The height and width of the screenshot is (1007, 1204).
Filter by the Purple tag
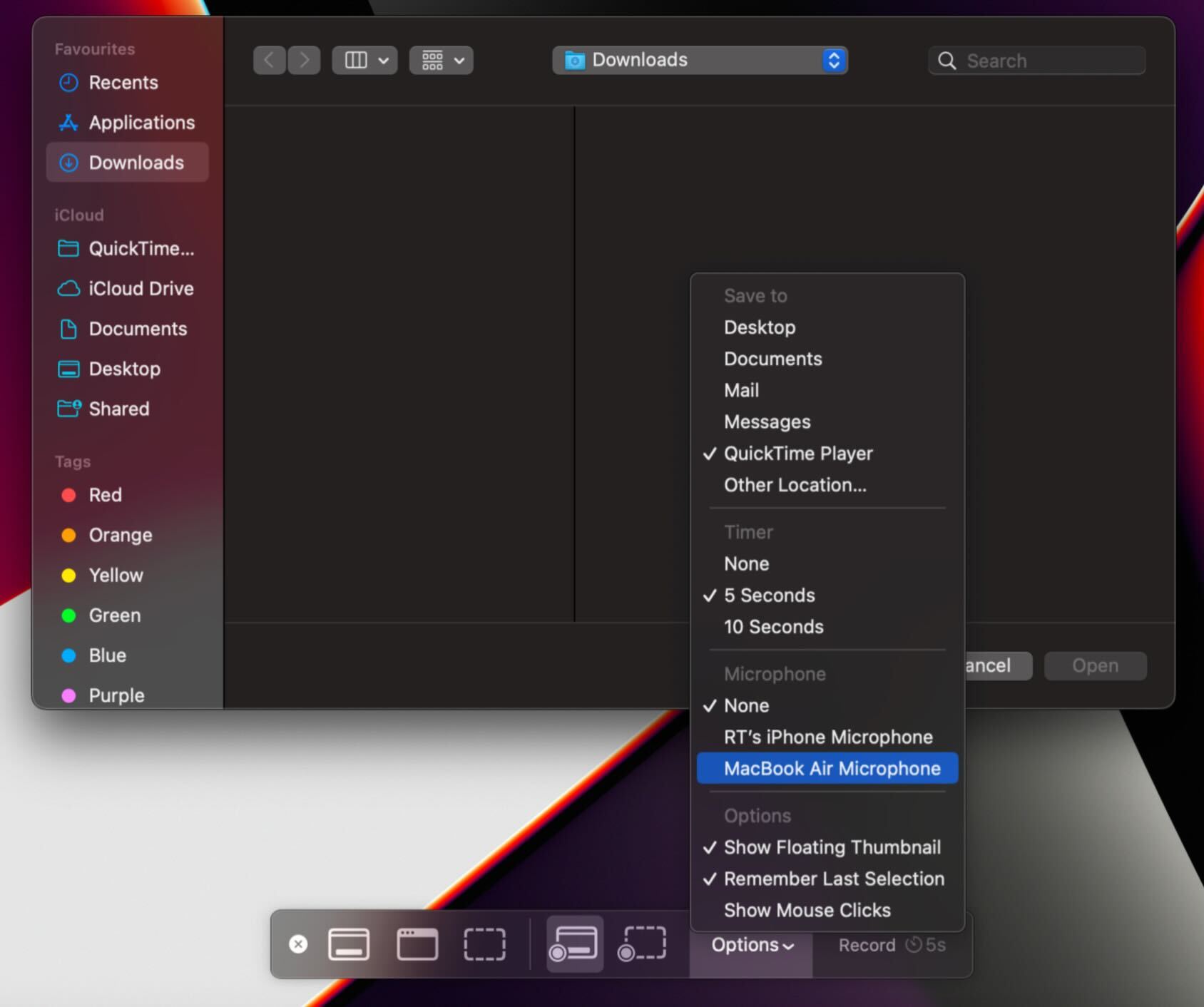(128, 695)
